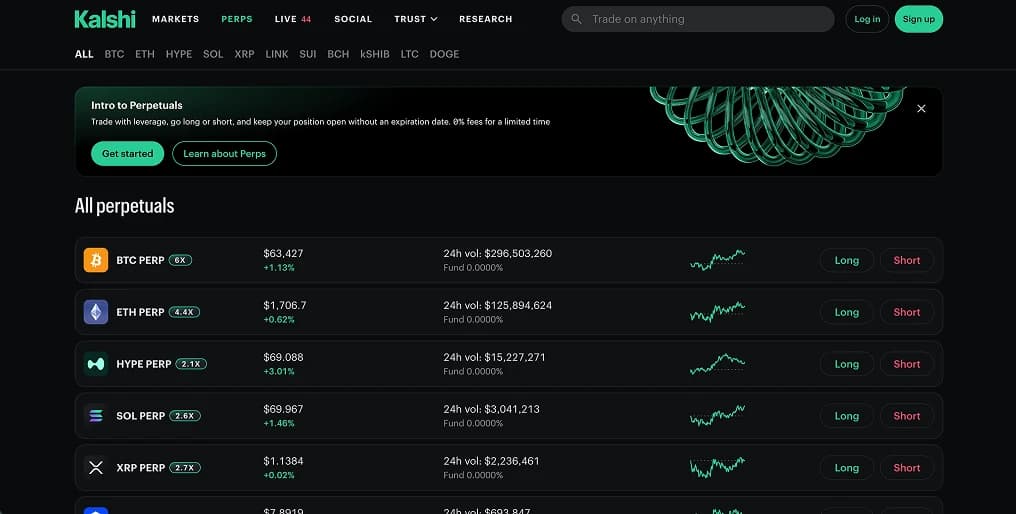Image resolution: width=1016 pixels, height=514 pixels.
Task: Click the Kalshi logo
Action: (x=105, y=19)
